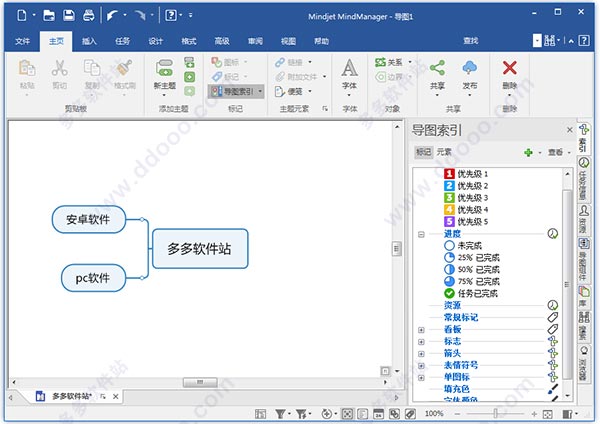Screen dimensions: 600x424
Task: Open the 资源 (Resources) side tab
Action: pos(584,219)
